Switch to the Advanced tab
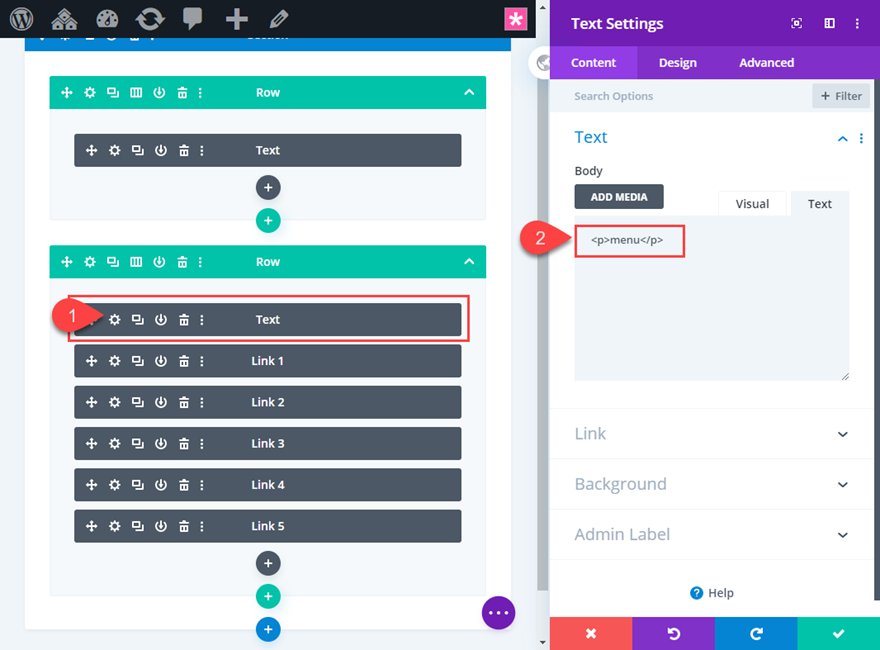This screenshot has width=880, height=650. click(766, 63)
